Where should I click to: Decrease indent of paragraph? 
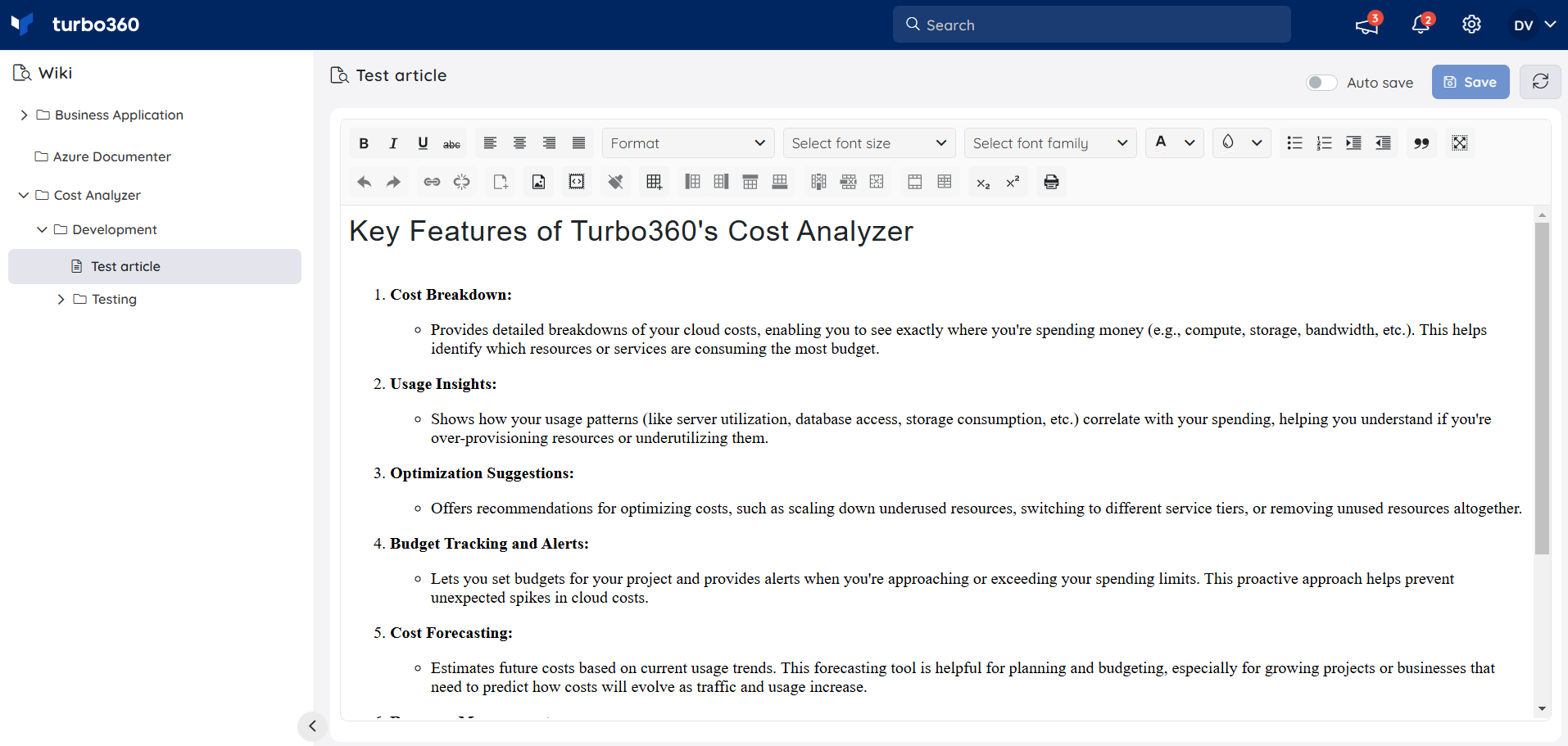point(1383,143)
